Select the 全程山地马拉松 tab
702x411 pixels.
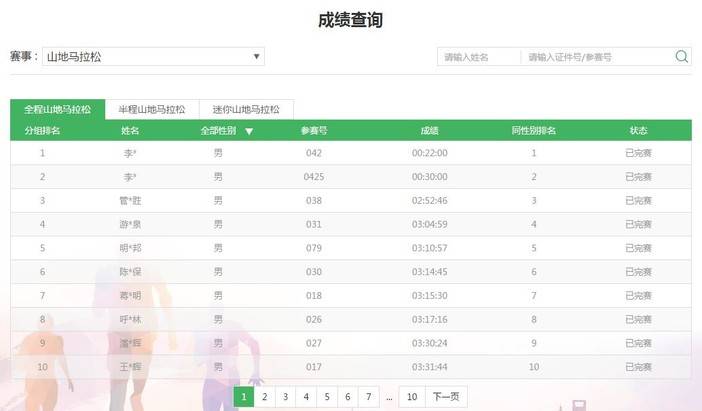pyautogui.click(x=57, y=109)
